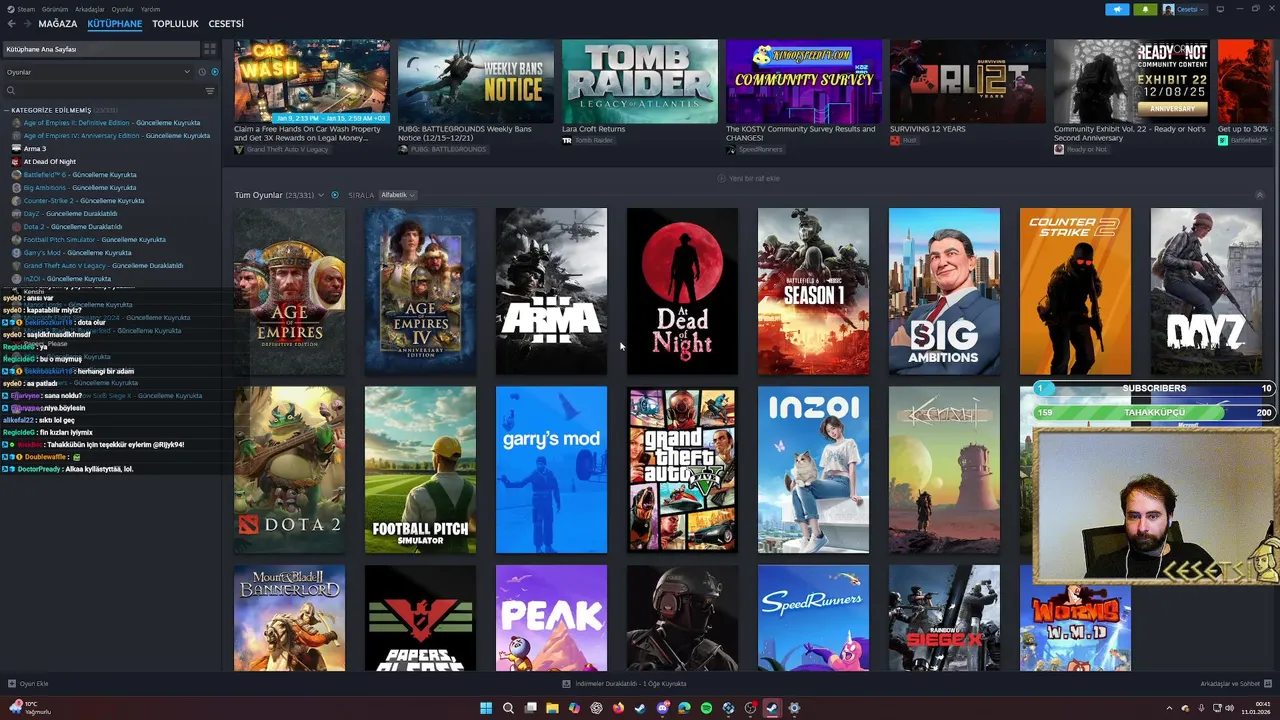Open At Dead of Night cover
The image size is (1280, 720).
tap(682, 291)
